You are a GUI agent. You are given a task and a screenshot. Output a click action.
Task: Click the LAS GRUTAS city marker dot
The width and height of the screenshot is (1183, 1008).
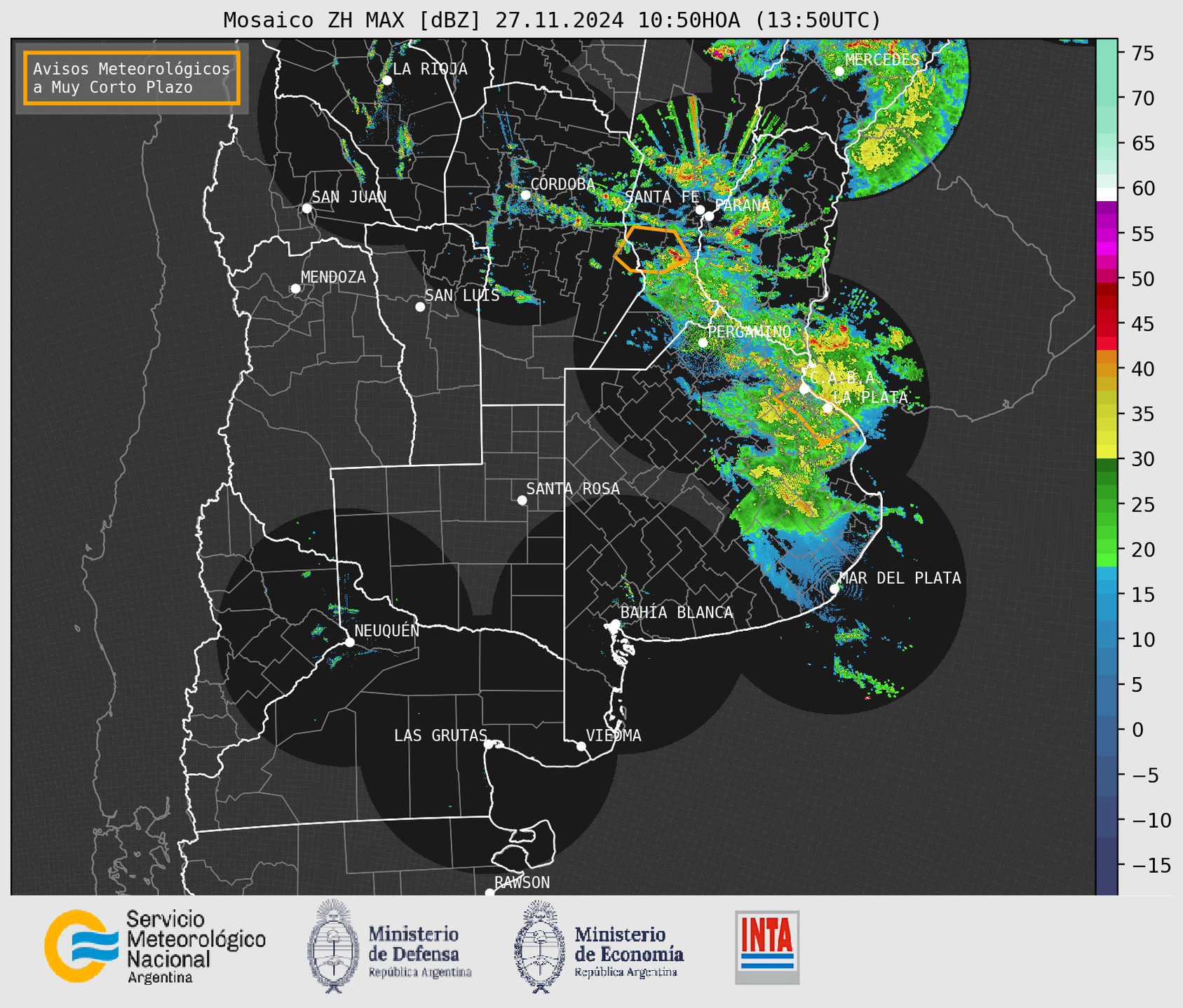click(x=489, y=744)
